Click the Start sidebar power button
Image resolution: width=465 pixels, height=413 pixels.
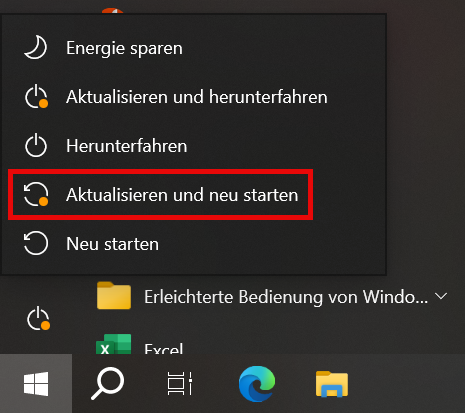point(38,319)
